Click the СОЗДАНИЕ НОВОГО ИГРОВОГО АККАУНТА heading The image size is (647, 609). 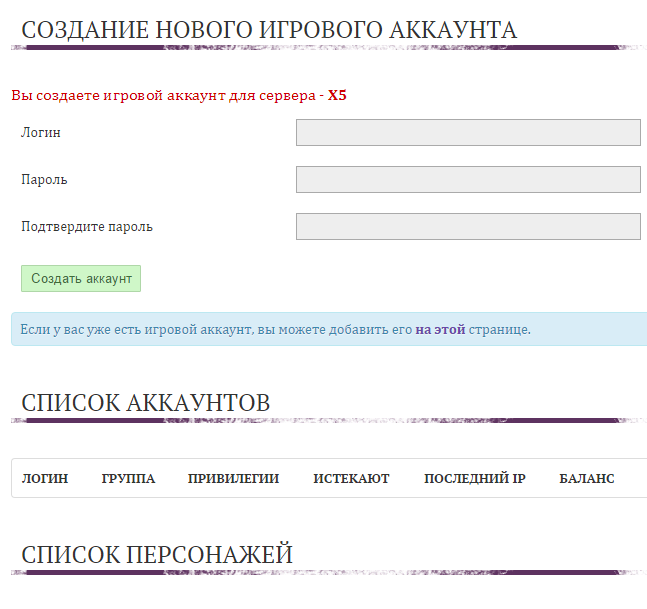pos(269,30)
